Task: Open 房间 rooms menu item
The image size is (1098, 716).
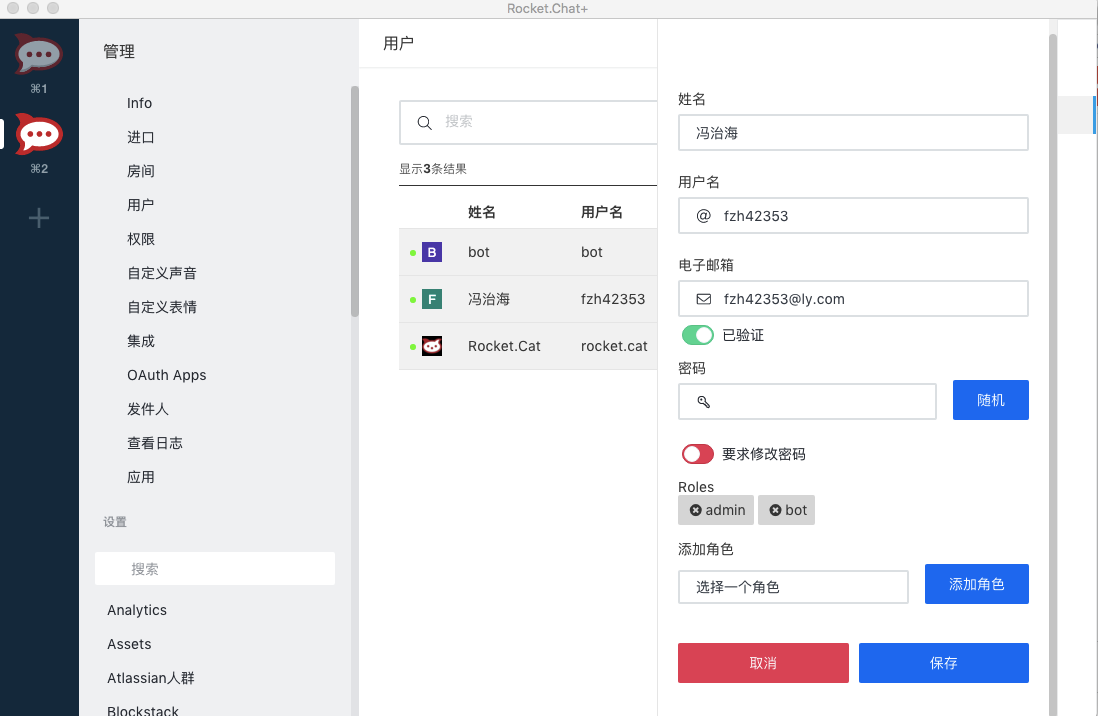Action: point(141,171)
